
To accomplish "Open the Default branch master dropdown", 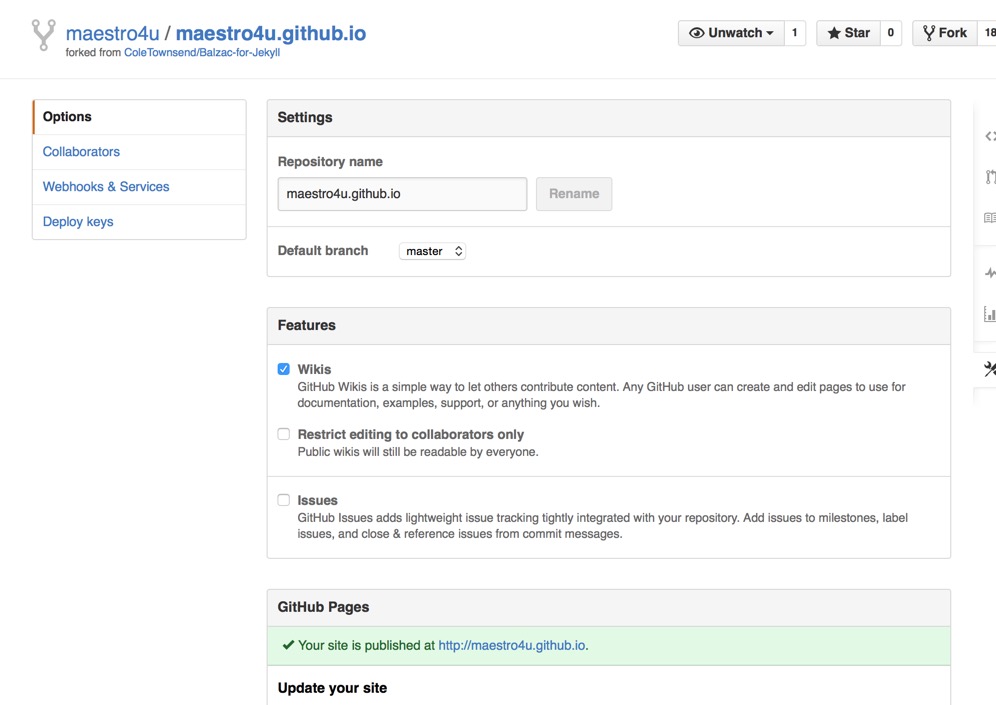I will (x=432, y=251).
